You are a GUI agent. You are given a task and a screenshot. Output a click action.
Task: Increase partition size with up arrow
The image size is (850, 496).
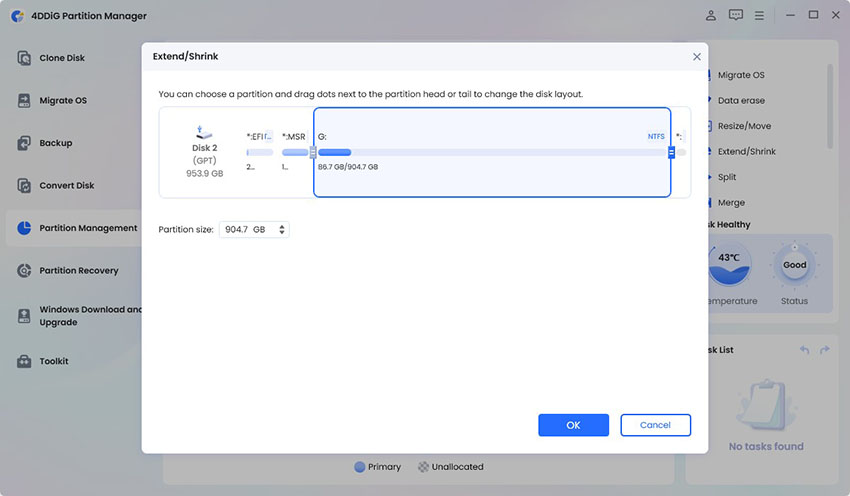tap(283, 226)
